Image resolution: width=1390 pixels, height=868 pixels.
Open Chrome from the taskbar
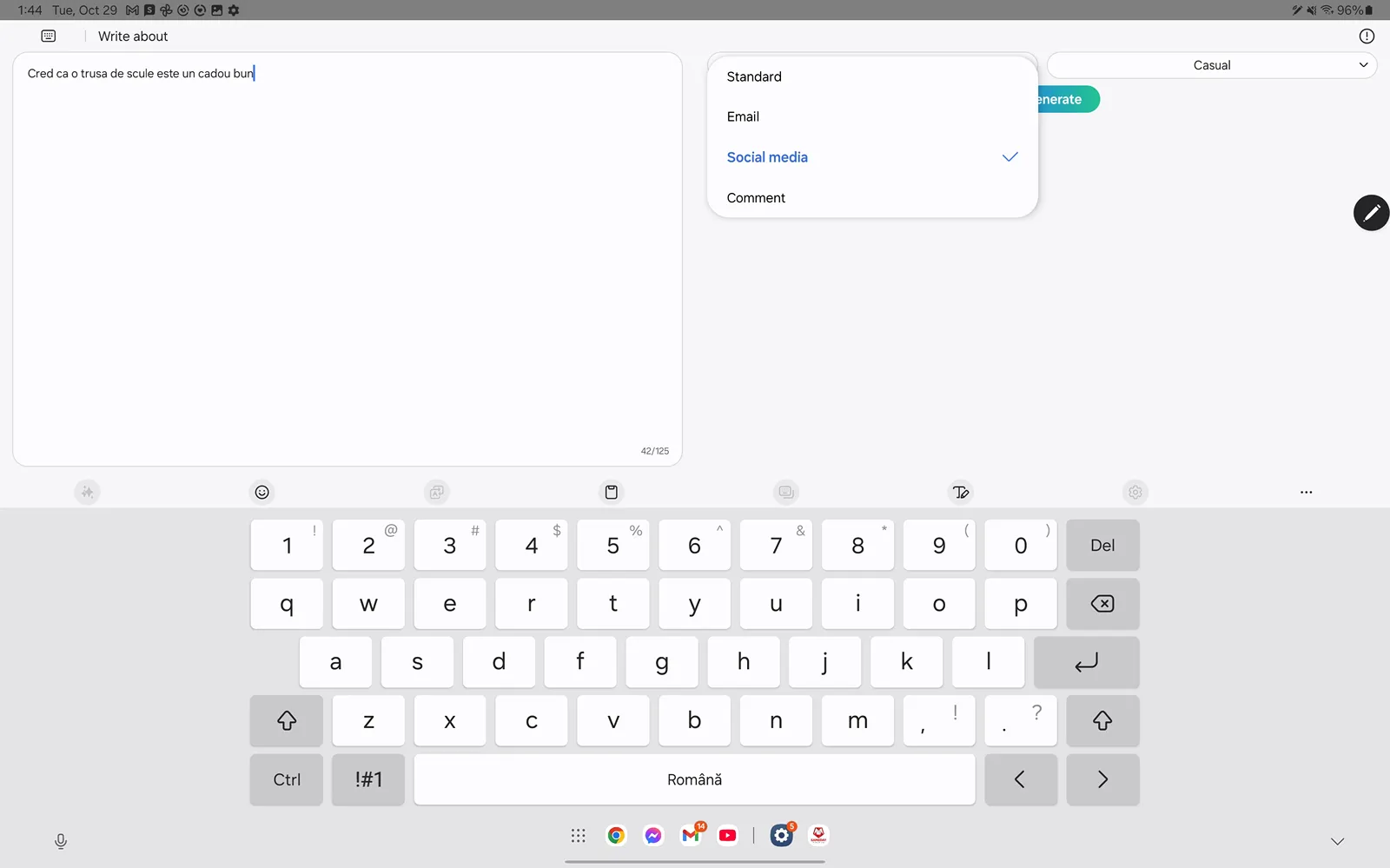pyautogui.click(x=616, y=836)
